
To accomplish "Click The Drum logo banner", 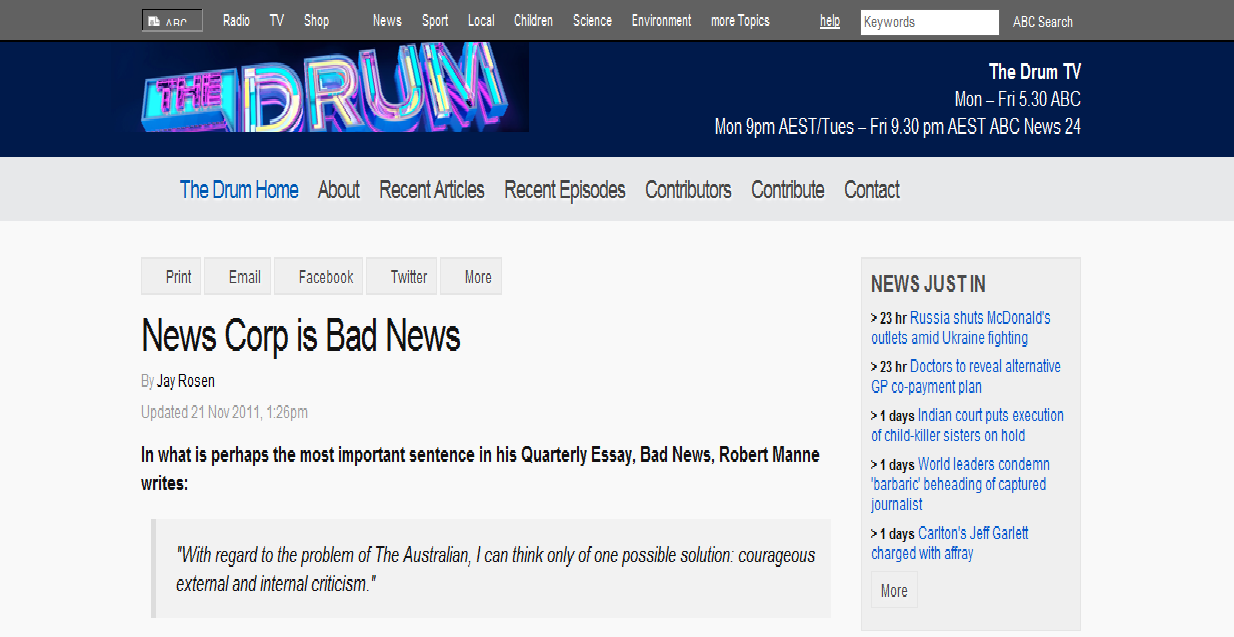I will pyautogui.click(x=334, y=86).
